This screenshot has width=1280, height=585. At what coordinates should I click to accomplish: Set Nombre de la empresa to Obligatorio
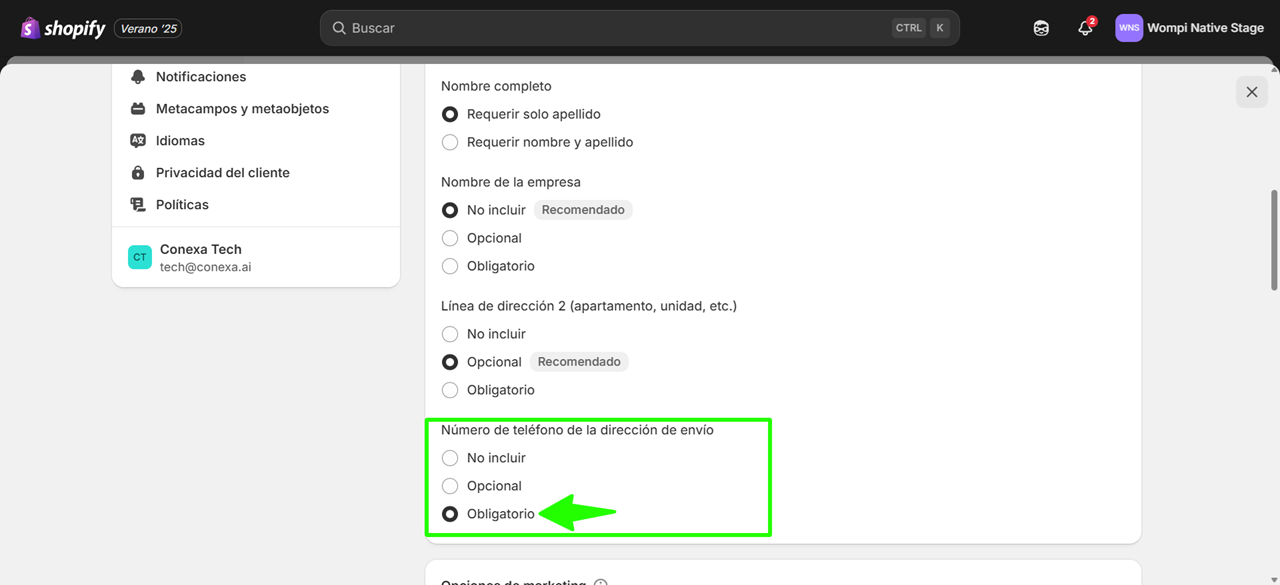coord(450,266)
